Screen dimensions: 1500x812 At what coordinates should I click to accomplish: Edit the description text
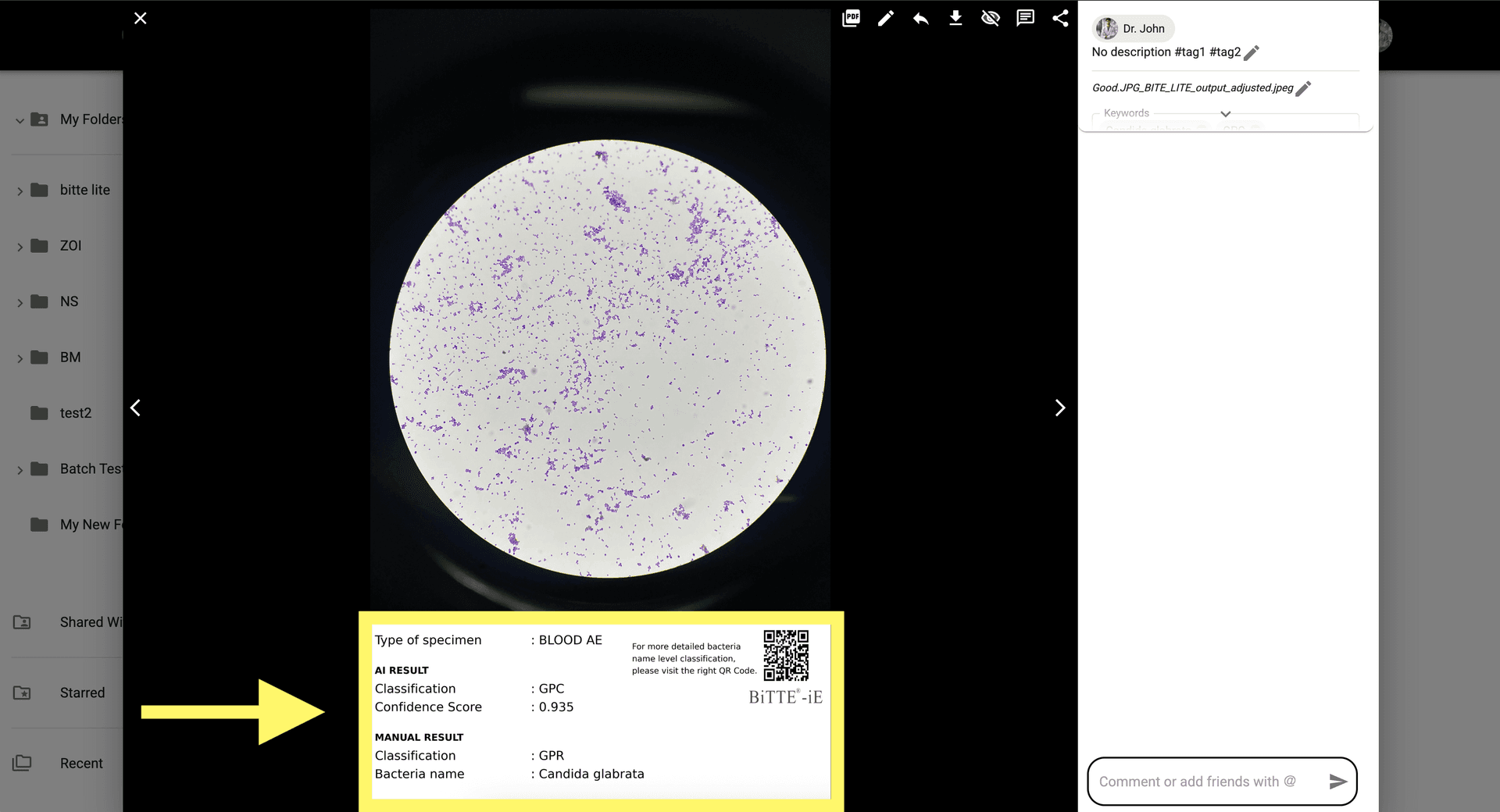[1252, 52]
